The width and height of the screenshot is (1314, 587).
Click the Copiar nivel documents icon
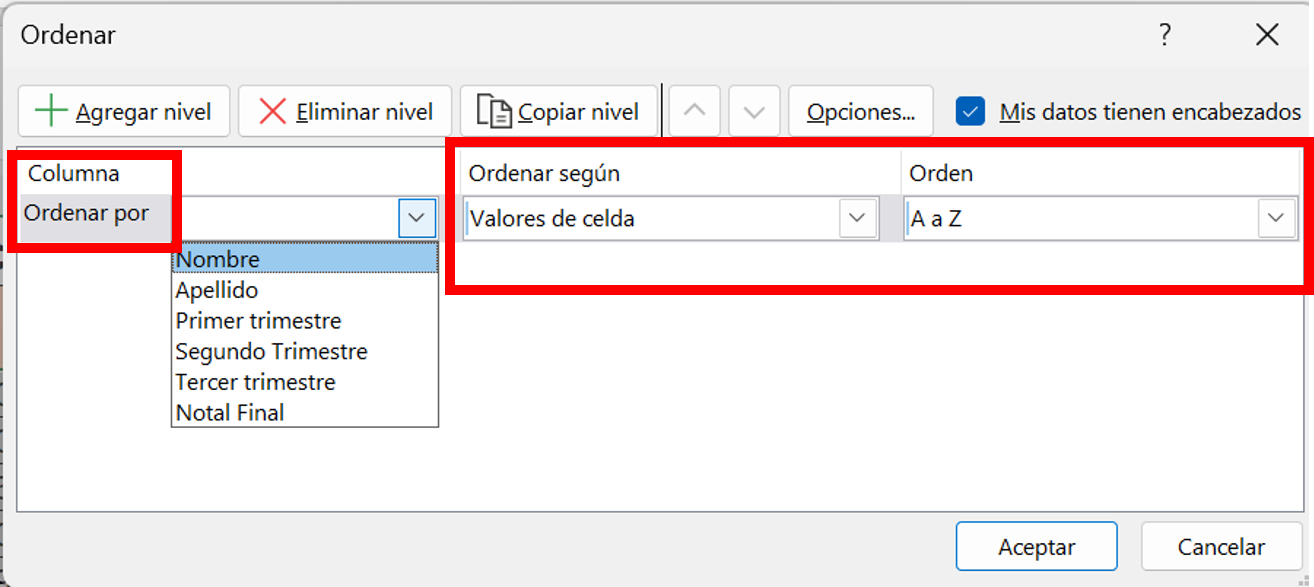(494, 111)
